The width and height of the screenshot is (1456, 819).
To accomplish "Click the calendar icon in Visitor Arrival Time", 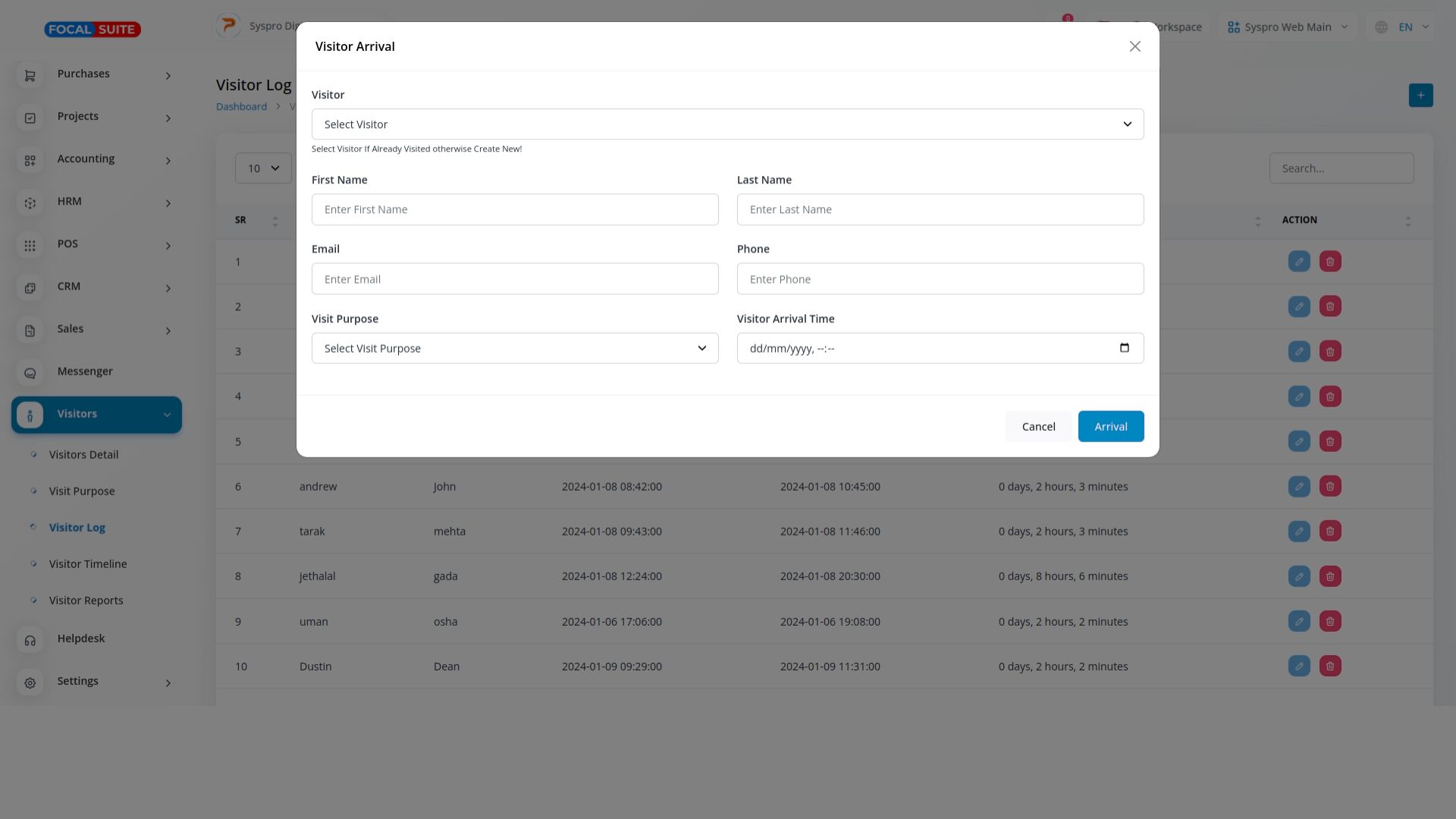I will (1124, 348).
